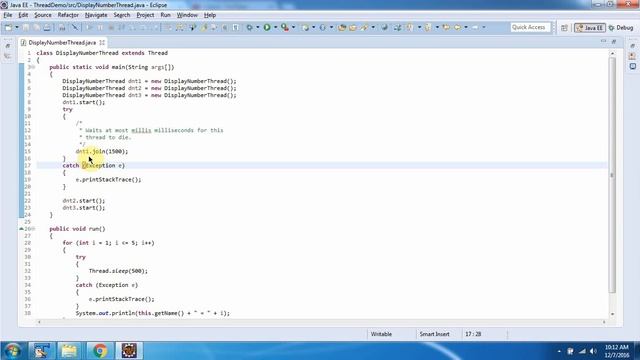Open the Navigate menu
Screen dimensions: 640x360
[96, 15]
